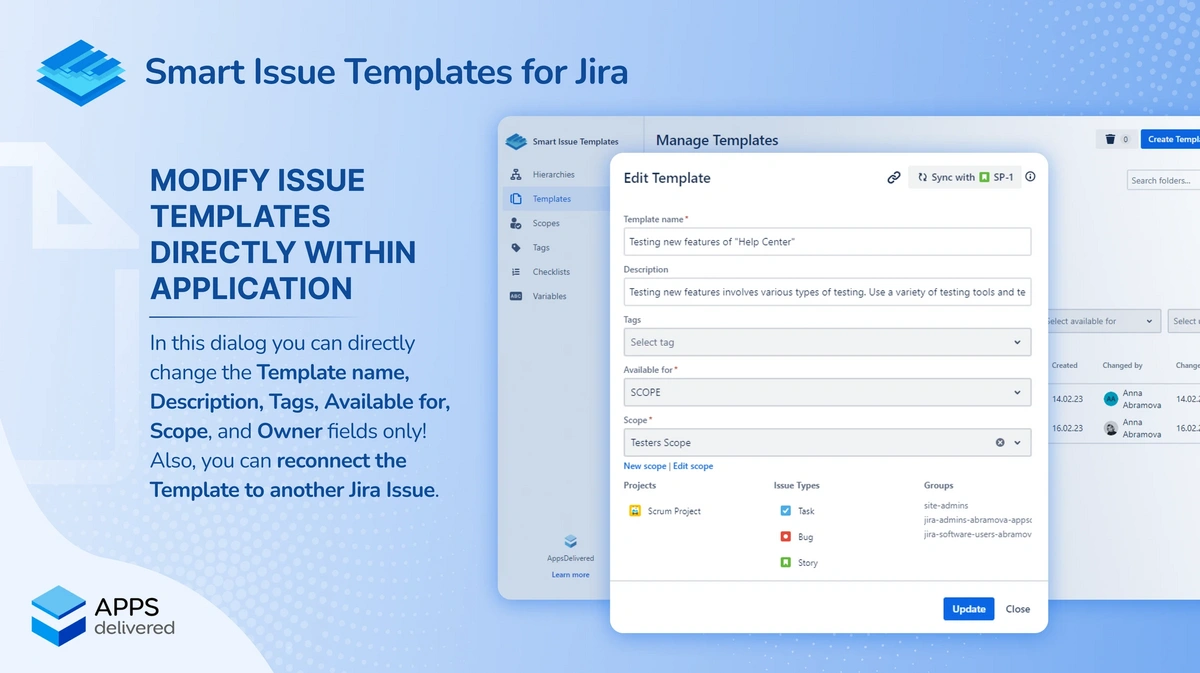Open the Hierarchies sidebar section
The height and width of the screenshot is (673, 1200).
[553, 175]
